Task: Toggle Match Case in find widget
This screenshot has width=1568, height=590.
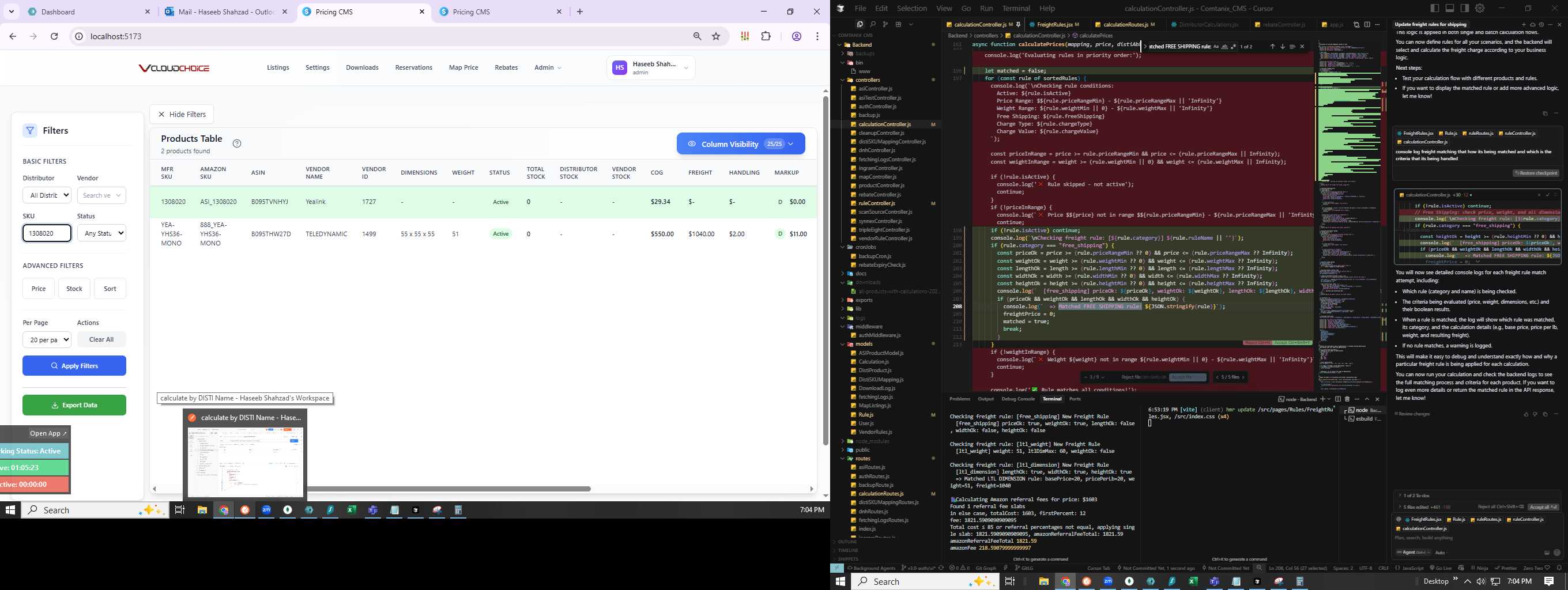Action: [1216, 46]
